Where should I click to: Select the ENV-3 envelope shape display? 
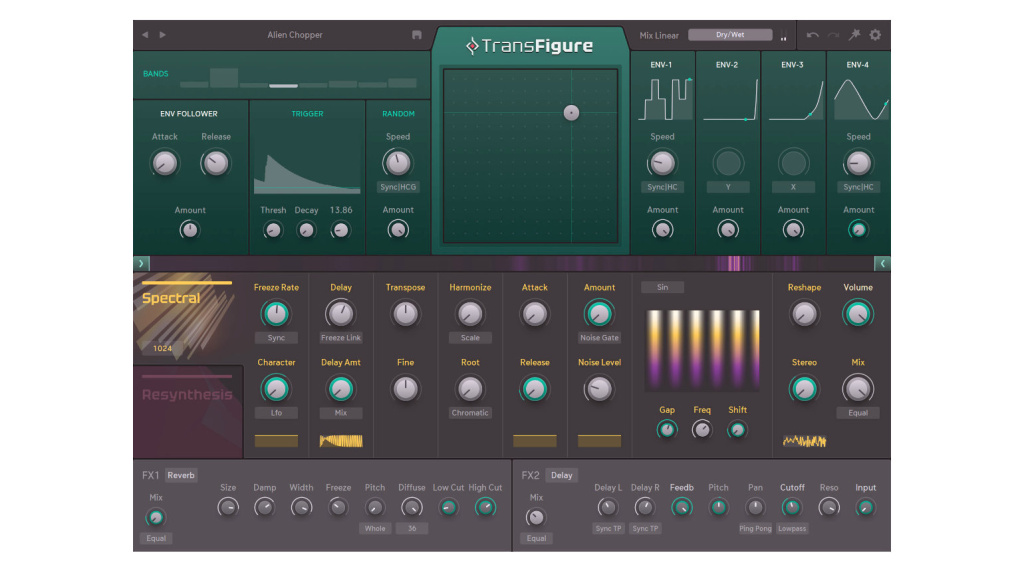(795, 99)
